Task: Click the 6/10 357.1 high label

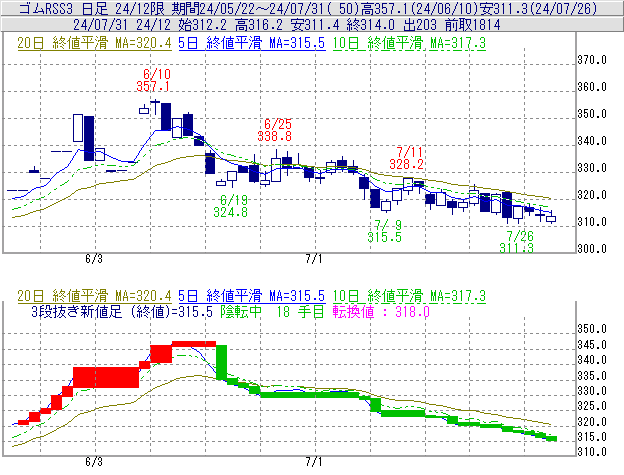Action: click(x=153, y=80)
